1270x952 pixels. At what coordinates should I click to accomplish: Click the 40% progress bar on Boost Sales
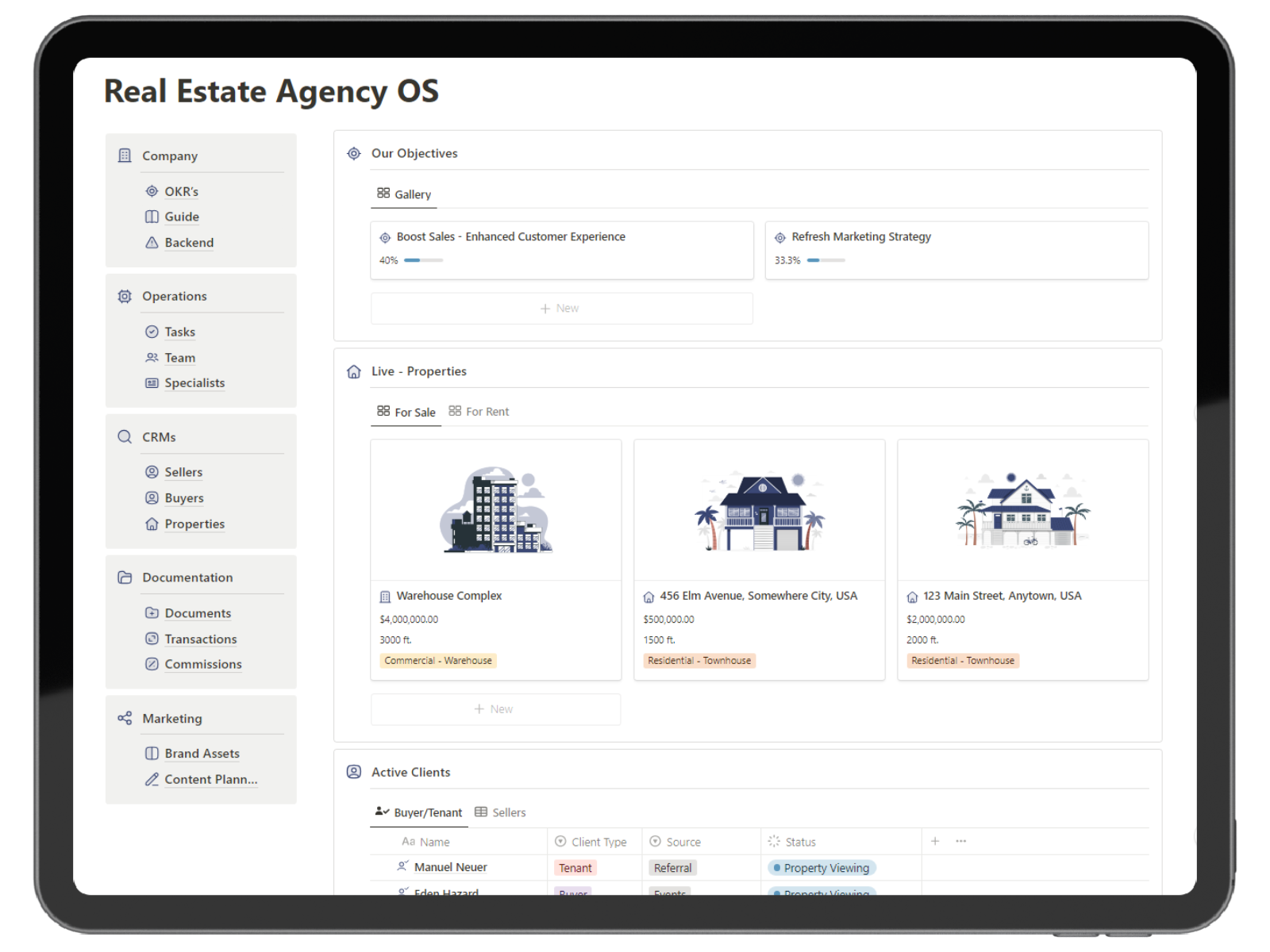coord(423,260)
